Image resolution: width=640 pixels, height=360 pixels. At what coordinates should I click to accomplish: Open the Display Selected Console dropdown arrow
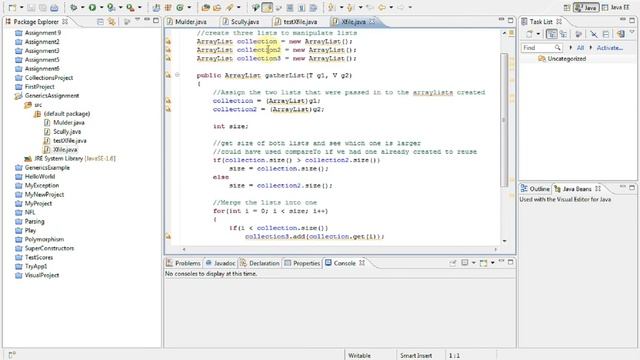(x=473, y=263)
